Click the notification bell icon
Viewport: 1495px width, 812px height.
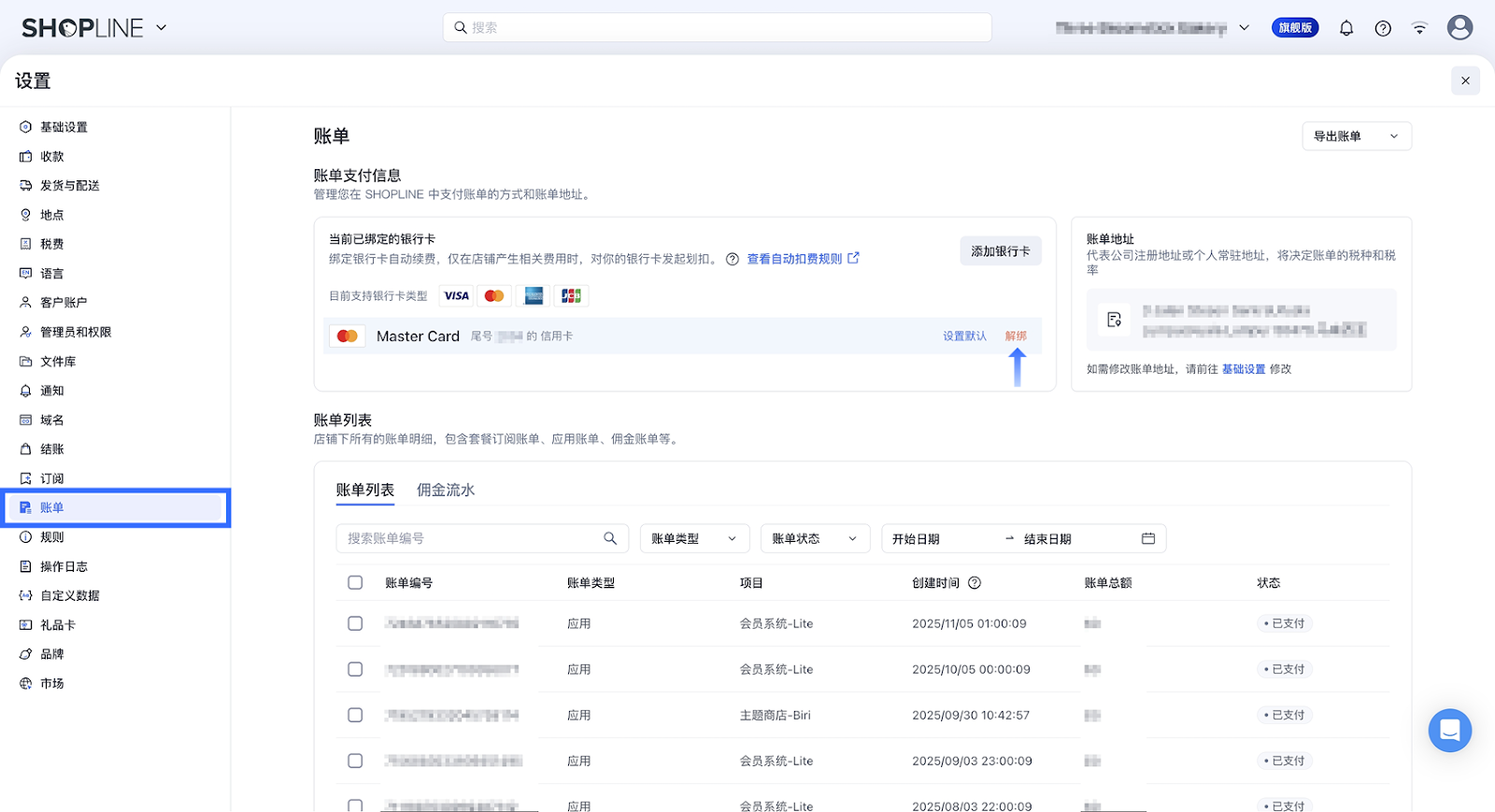(1345, 28)
